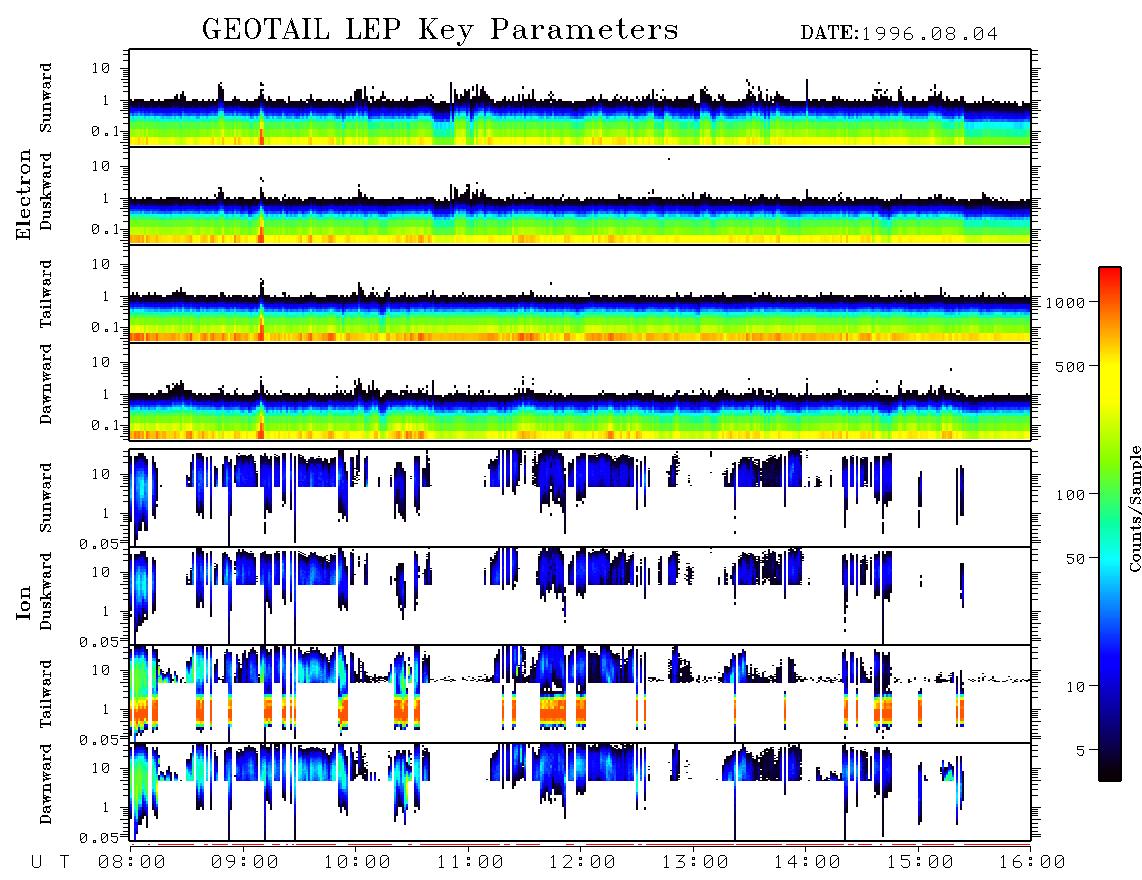The image size is (1142, 880).
Task: Click the 09:00 time tick label
Action: (245, 862)
